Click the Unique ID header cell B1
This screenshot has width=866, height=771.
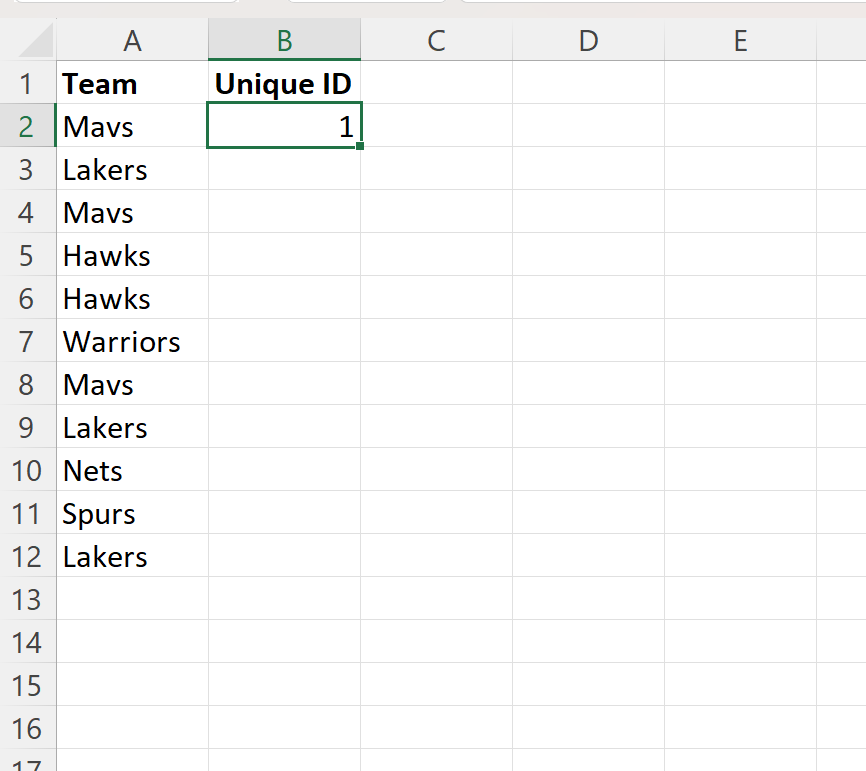283,84
